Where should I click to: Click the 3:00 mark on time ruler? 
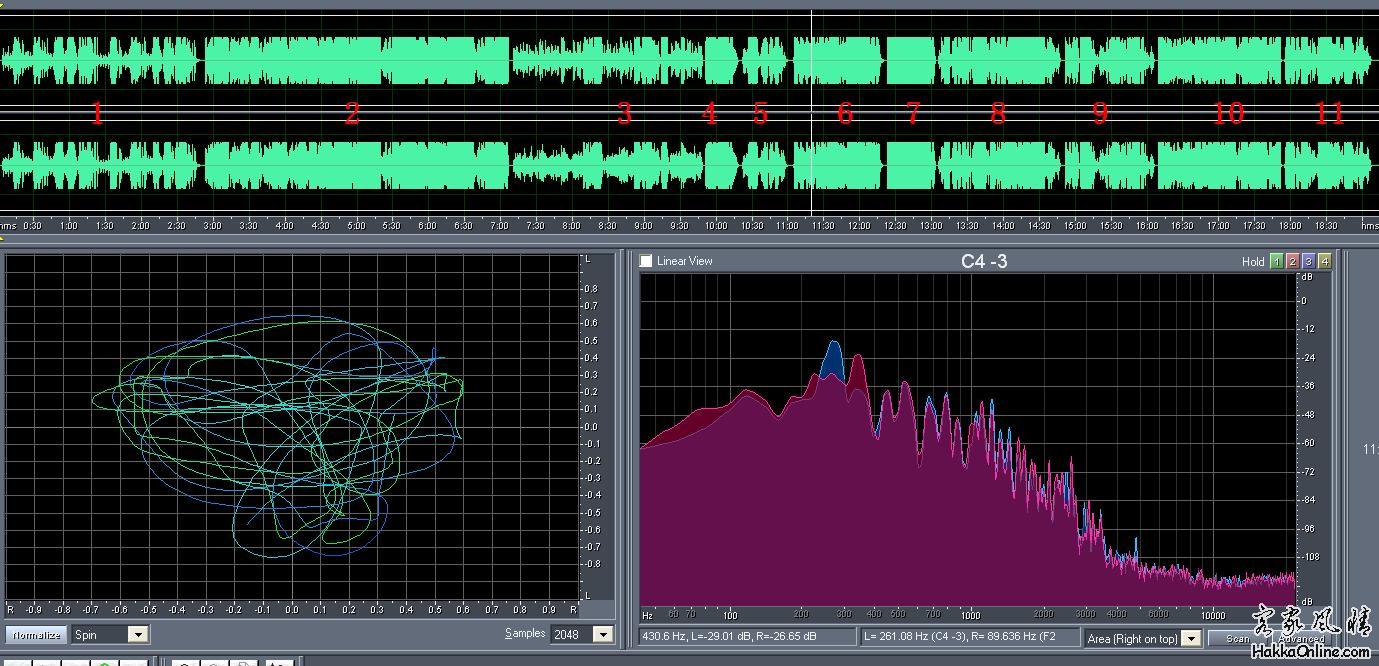212,225
